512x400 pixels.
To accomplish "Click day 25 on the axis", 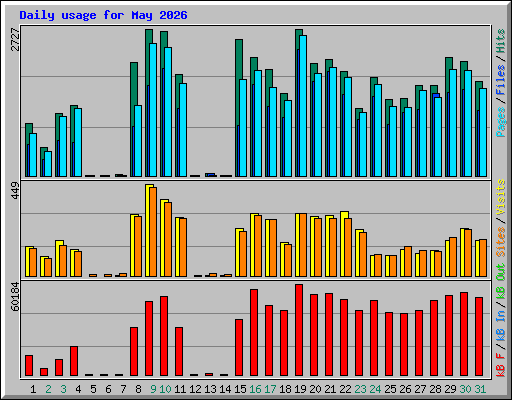I will [x=390, y=389].
